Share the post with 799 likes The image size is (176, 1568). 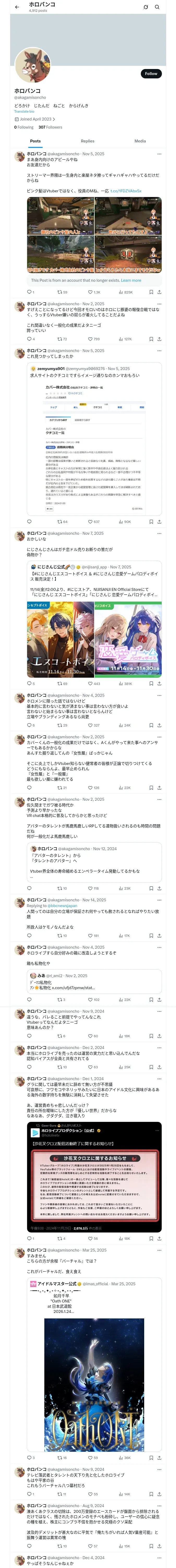click(159, 339)
